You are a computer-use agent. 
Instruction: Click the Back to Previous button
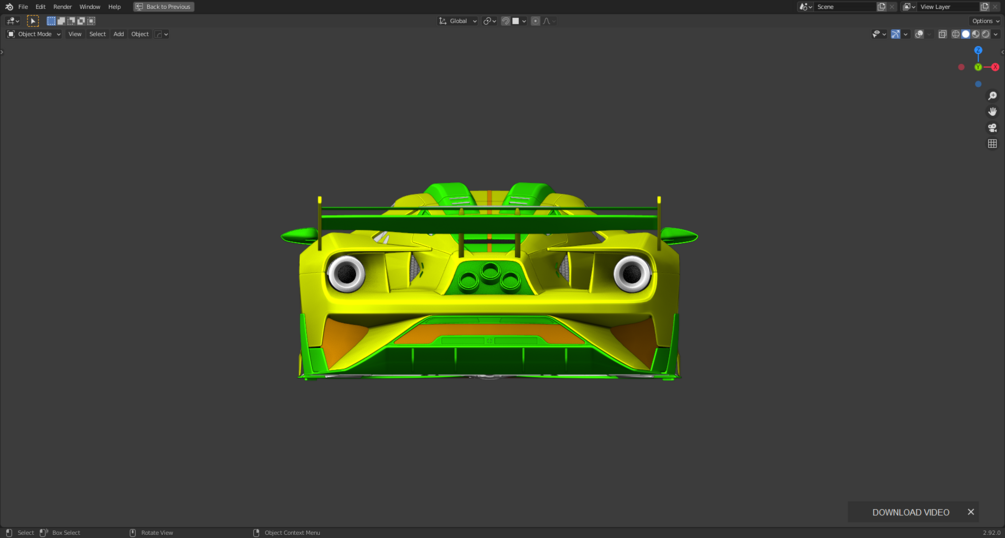163,6
